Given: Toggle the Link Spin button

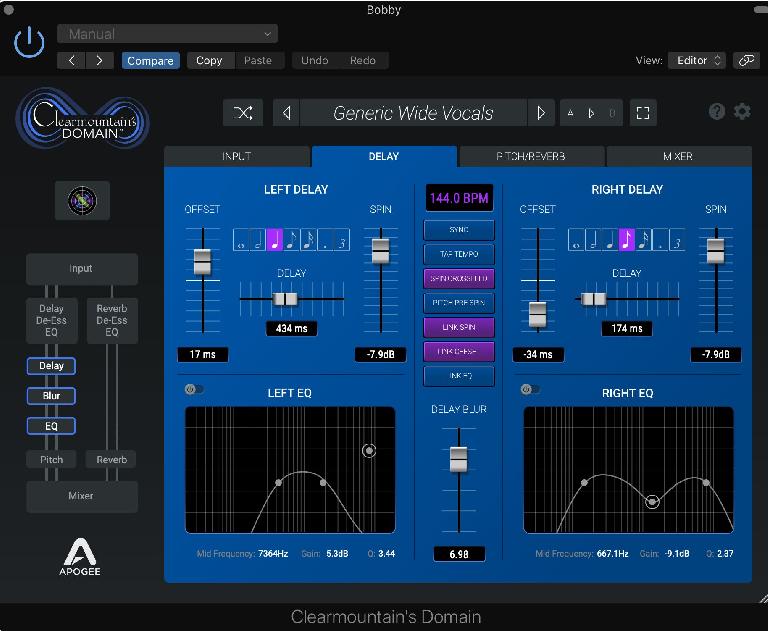Looking at the screenshot, I should [x=459, y=327].
